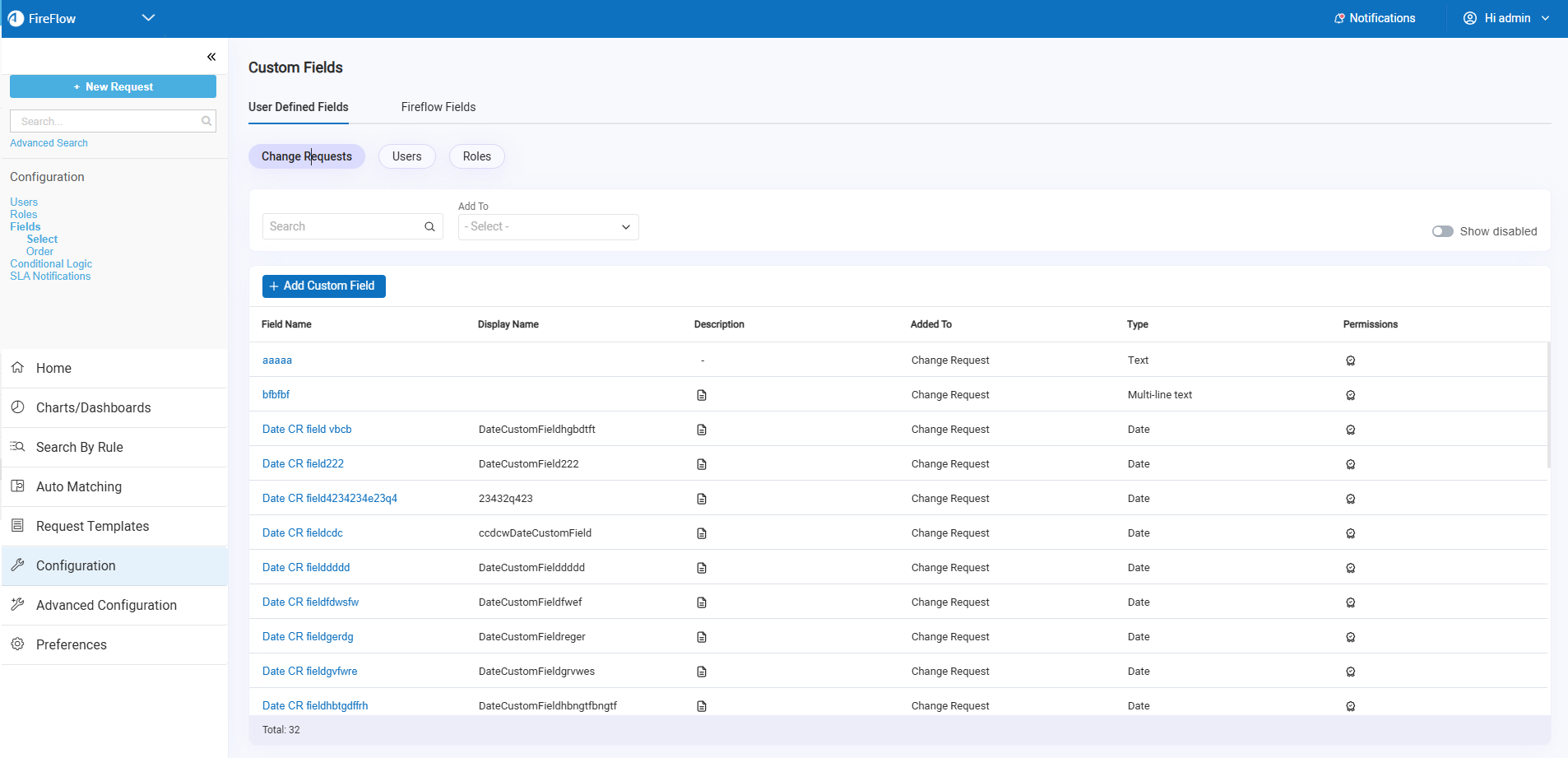Click permissions icon for Date CR field222

1350,464
